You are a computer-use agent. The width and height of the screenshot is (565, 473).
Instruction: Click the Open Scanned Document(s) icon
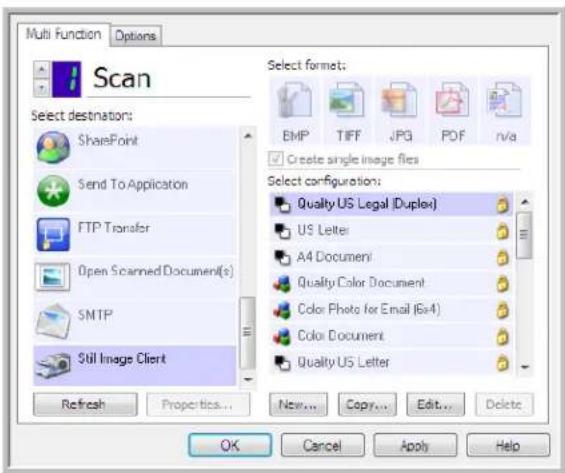(52, 277)
